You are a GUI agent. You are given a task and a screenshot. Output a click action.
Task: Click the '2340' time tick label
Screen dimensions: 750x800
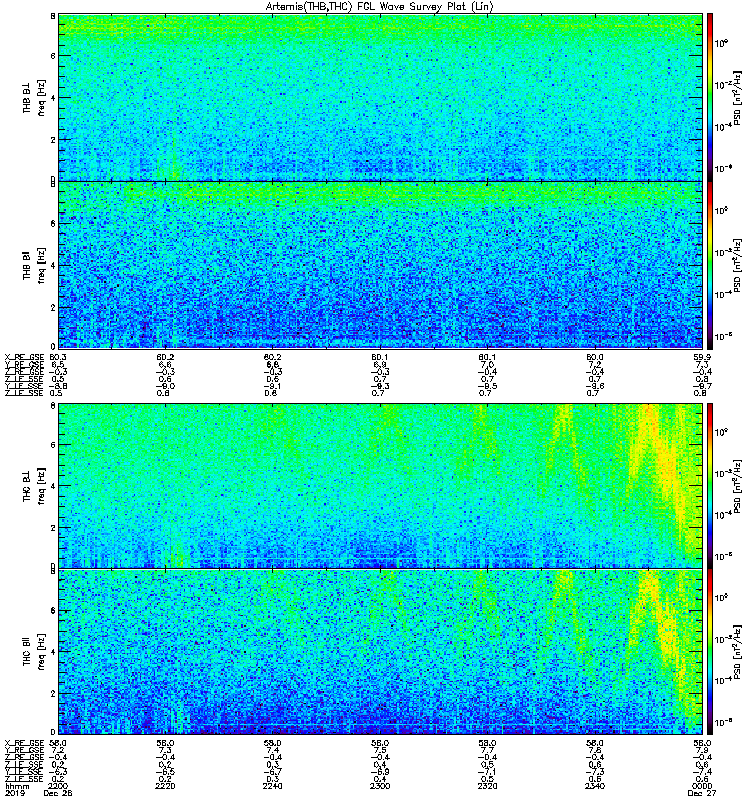tap(595, 786)
